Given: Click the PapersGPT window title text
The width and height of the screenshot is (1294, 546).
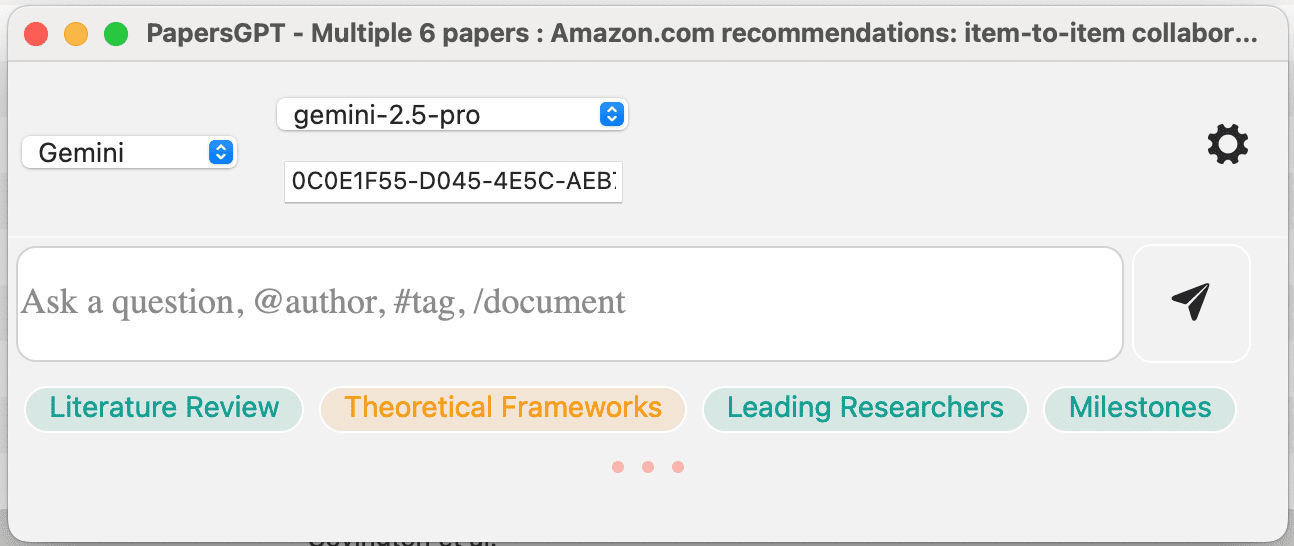Looking at the screenshot, I should [700, 34].
